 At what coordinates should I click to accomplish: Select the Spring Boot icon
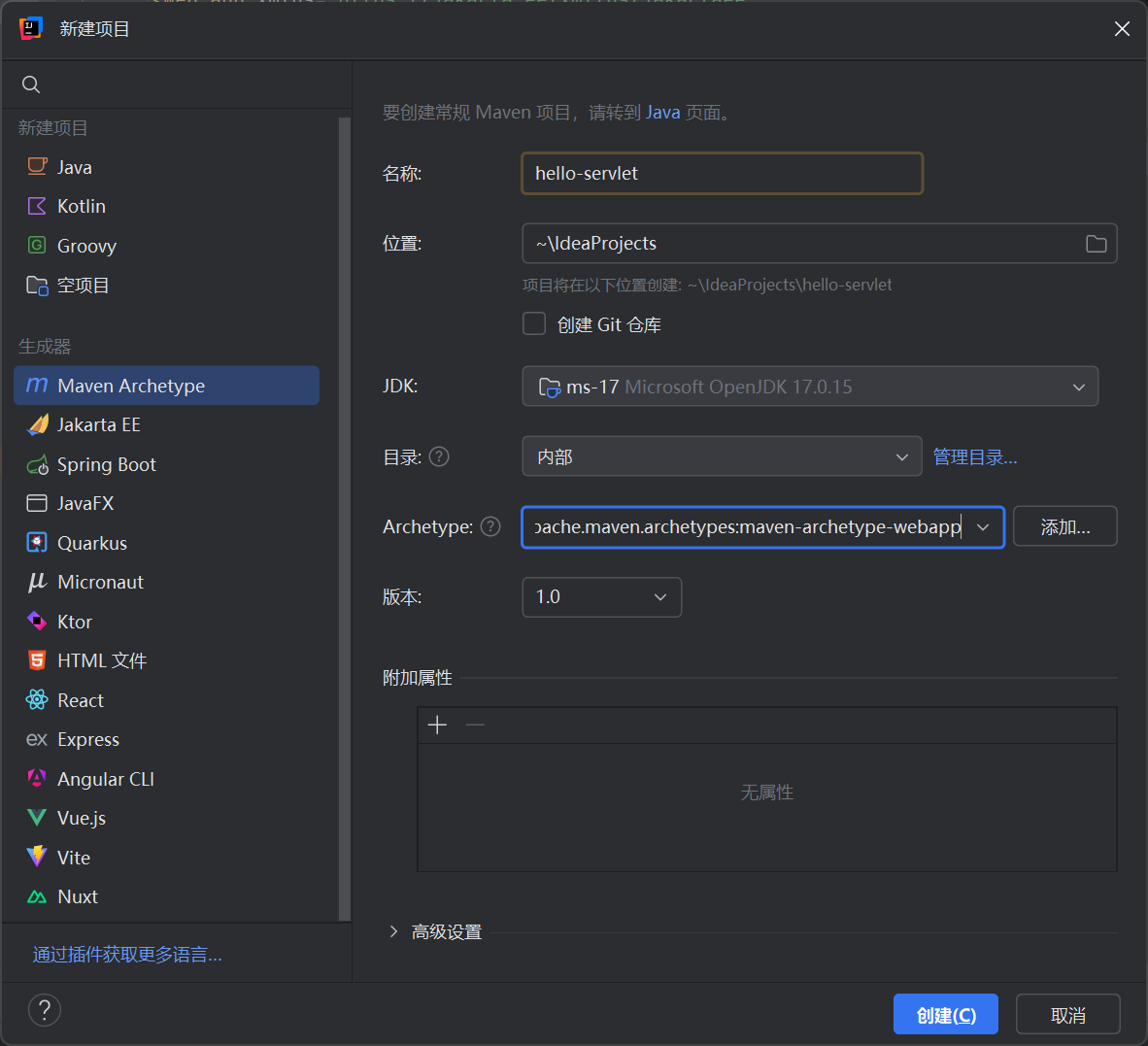37,464
